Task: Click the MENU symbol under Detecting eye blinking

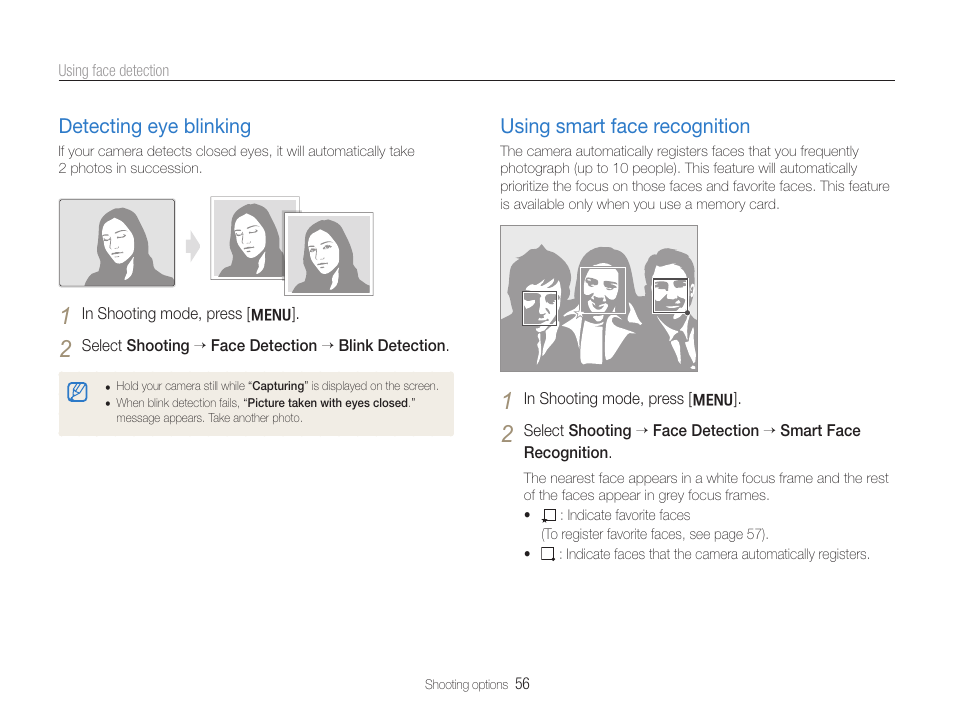Action: tap(271, 315)
